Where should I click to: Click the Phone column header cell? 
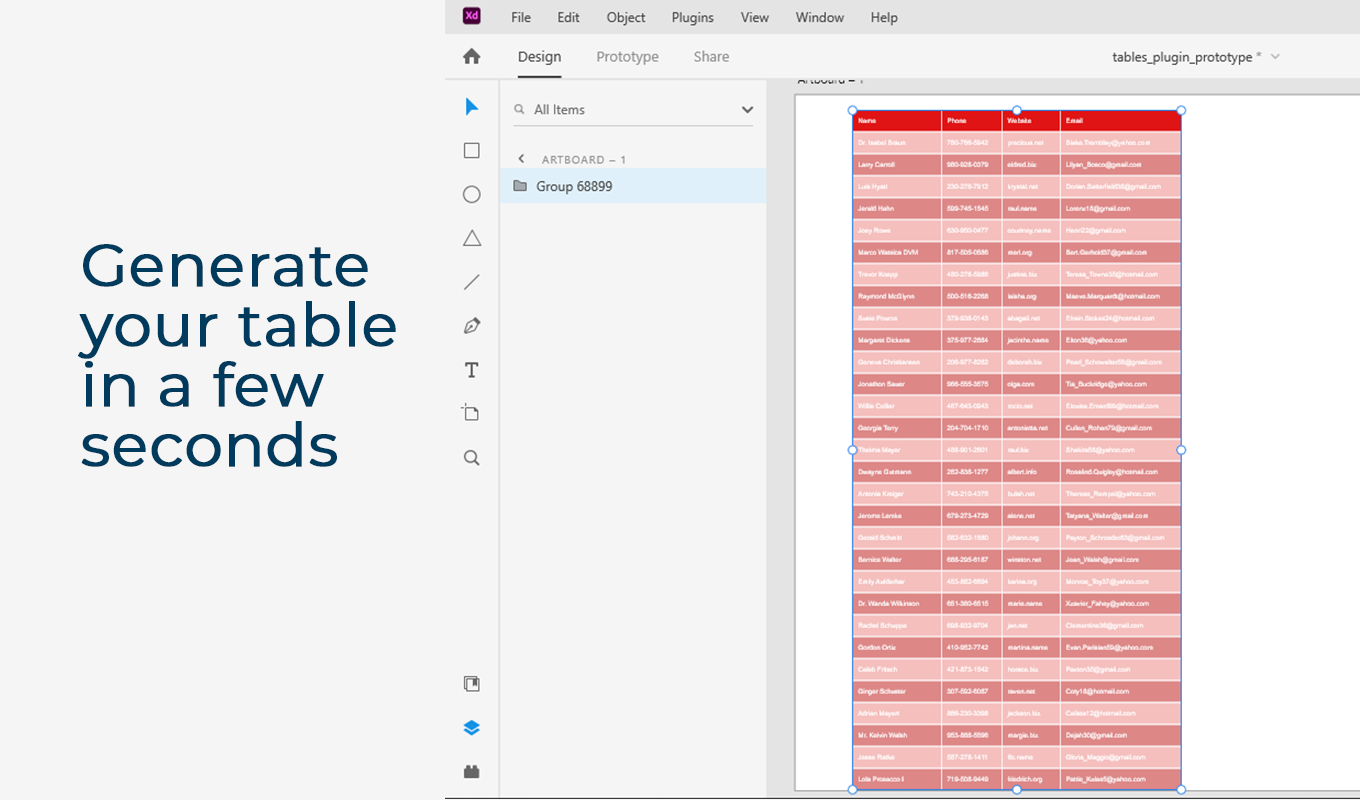[972, 121]
